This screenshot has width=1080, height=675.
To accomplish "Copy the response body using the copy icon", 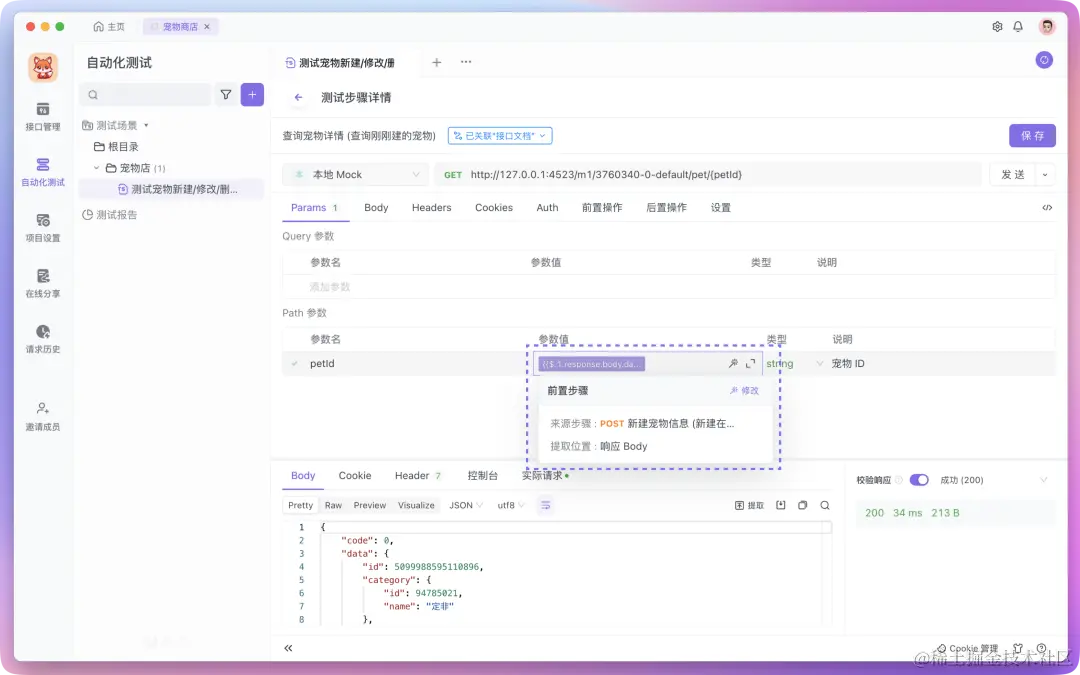I will point(801,505).
